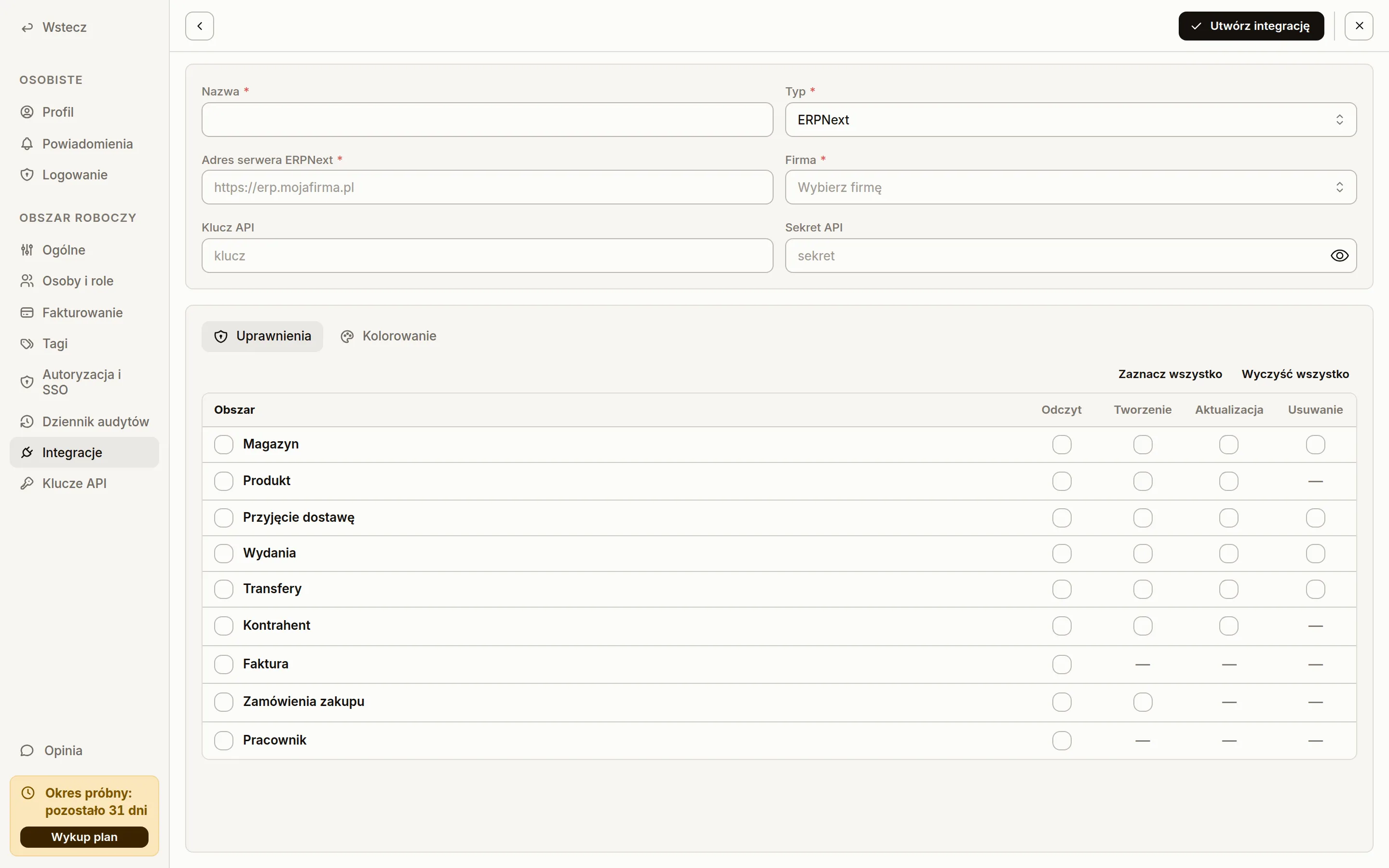Screen dimensions: 1389x868
Task: Check the Magazyn row checkbox
Action: (224, 444)
